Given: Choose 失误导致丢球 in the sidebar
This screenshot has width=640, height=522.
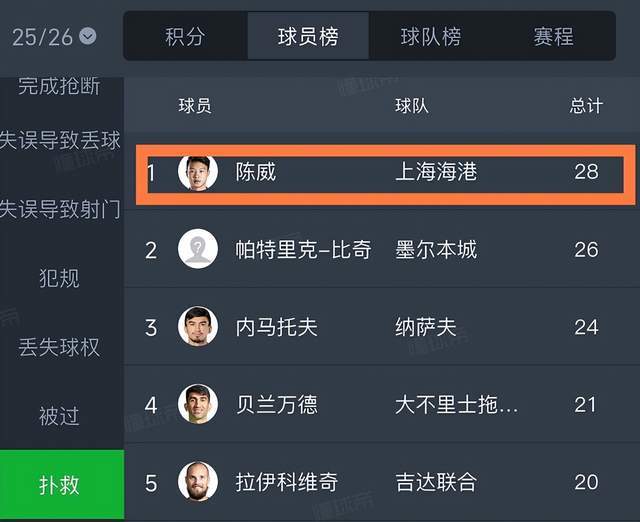Looking at the screenshot, I should (x=60, y=140).
